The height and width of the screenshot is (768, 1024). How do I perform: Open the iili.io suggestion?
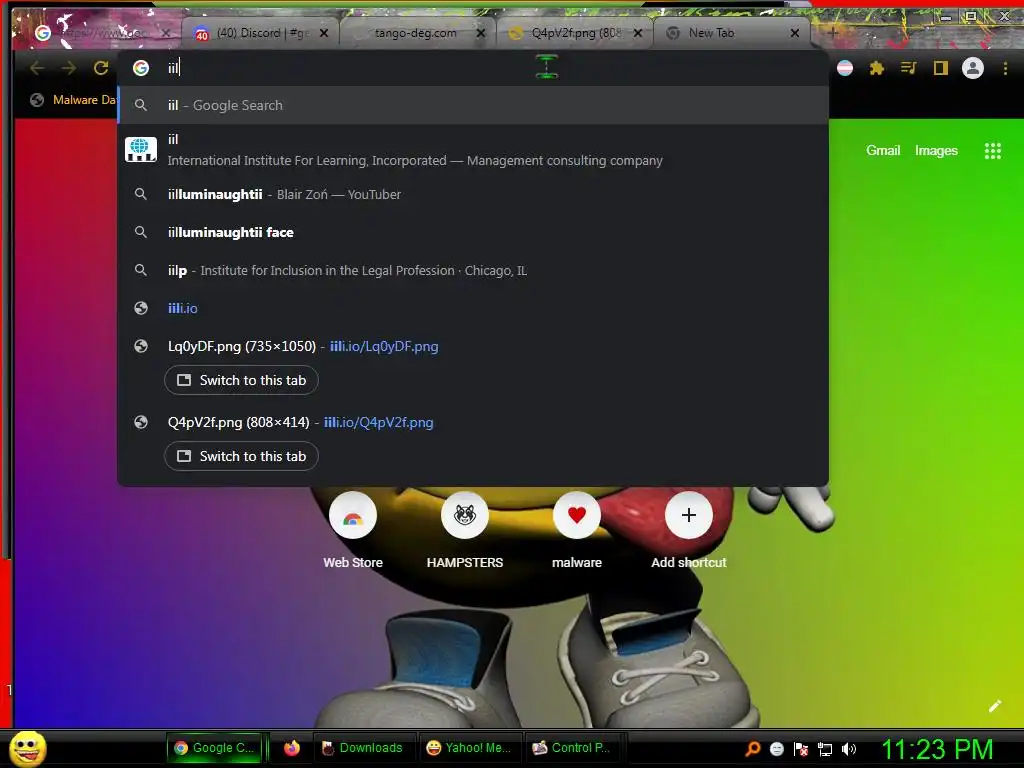point(473,308)
